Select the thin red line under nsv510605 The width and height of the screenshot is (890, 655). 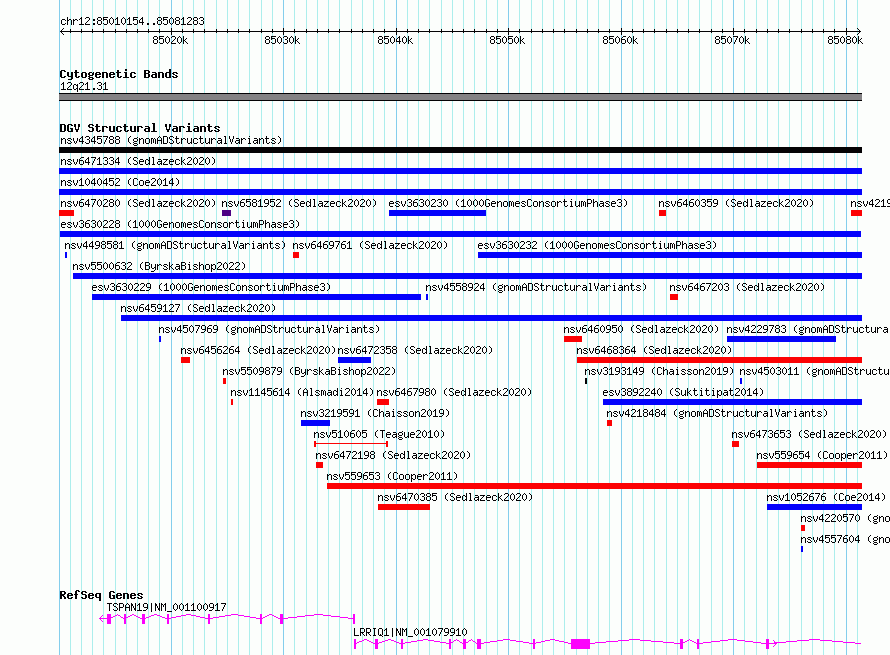[351, 443]
